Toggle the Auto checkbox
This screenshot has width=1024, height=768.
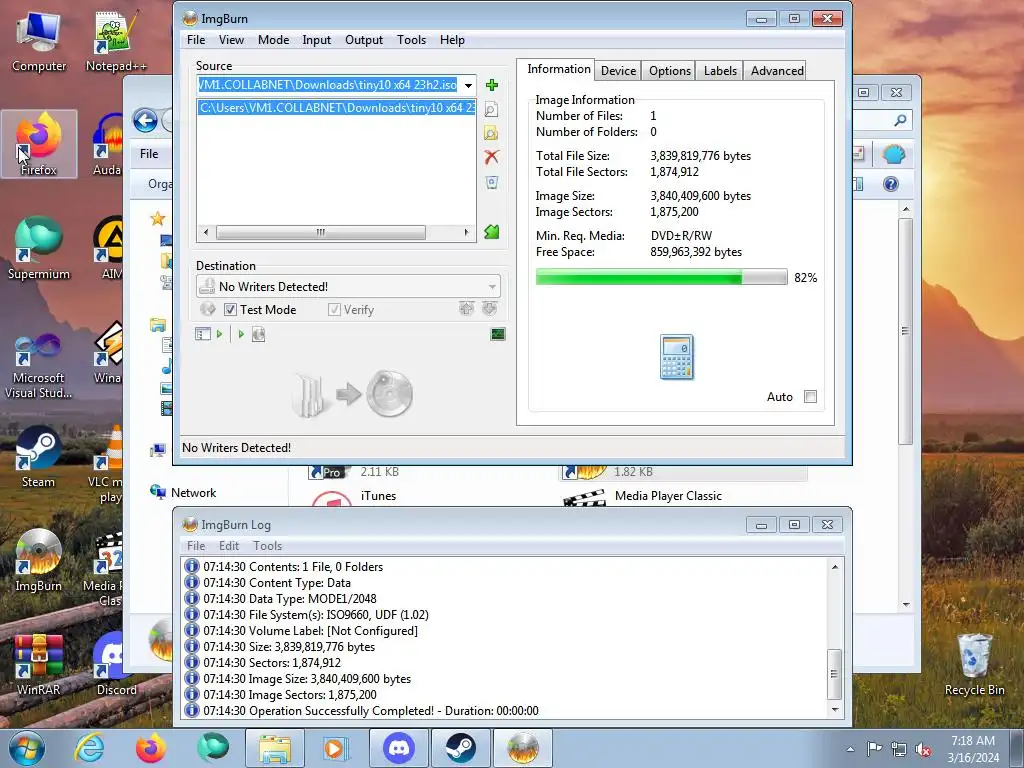point(810,396)
